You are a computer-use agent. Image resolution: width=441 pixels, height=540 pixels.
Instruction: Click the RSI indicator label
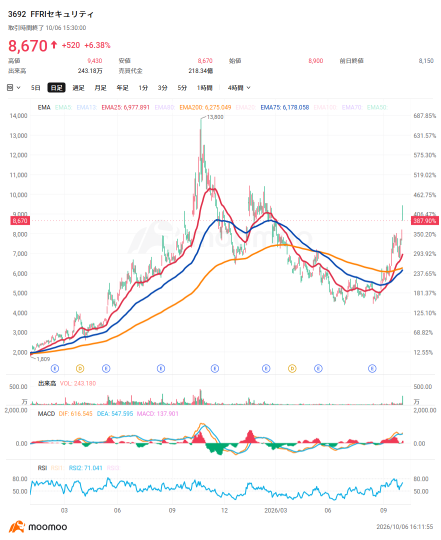pyautogui.click(x=42, y=468)
